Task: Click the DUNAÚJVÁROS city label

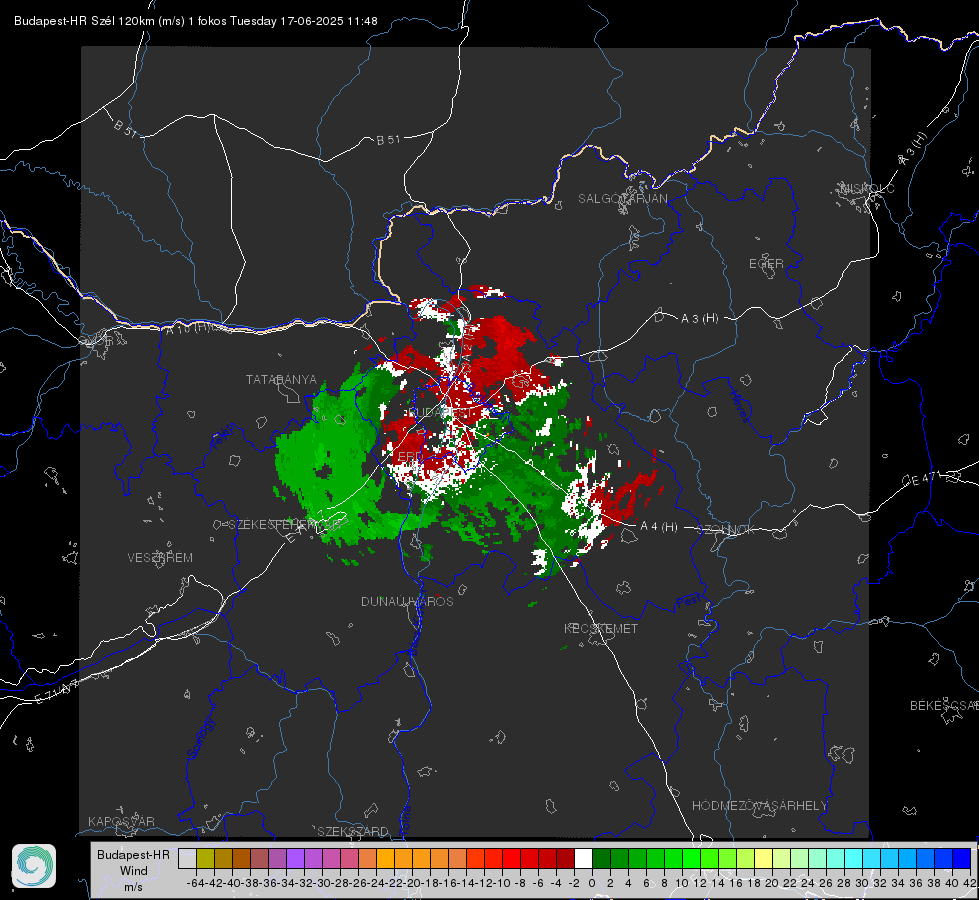Action: click(x=407, y=601)
